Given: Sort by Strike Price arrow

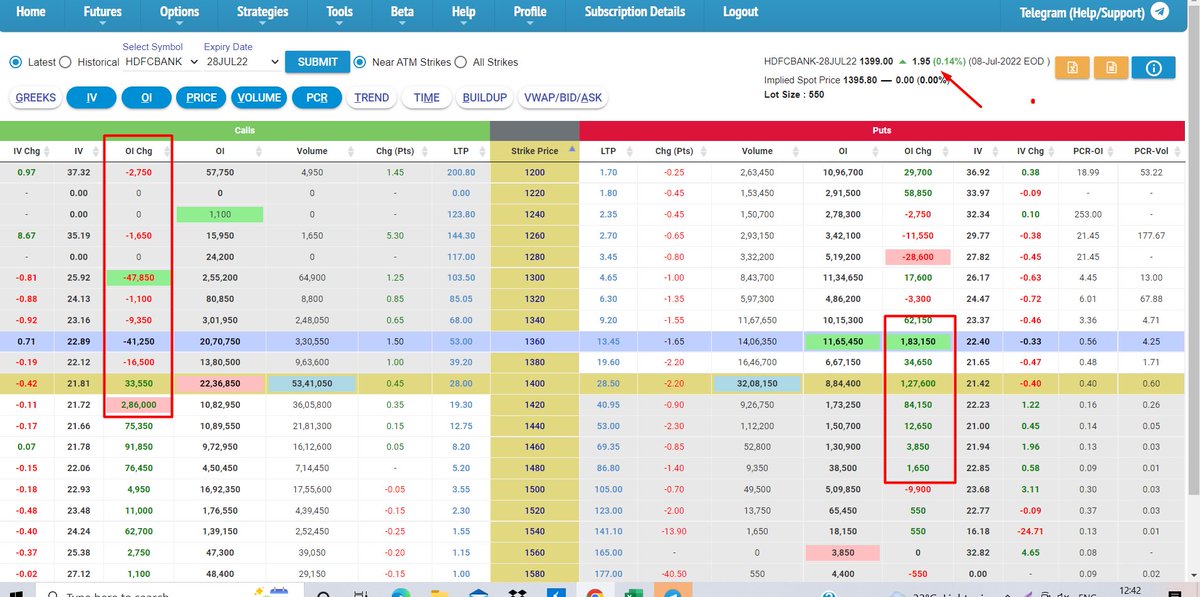Looking at the screenshot, I should click(x=572, y=149).
